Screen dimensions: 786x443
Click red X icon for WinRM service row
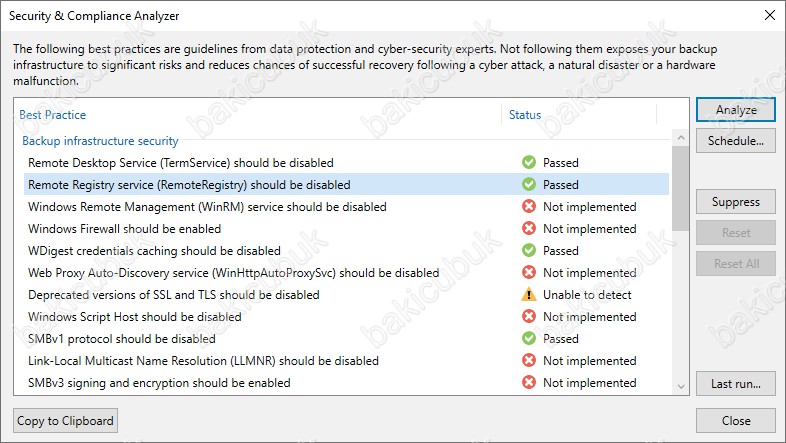tap(529, 206)
